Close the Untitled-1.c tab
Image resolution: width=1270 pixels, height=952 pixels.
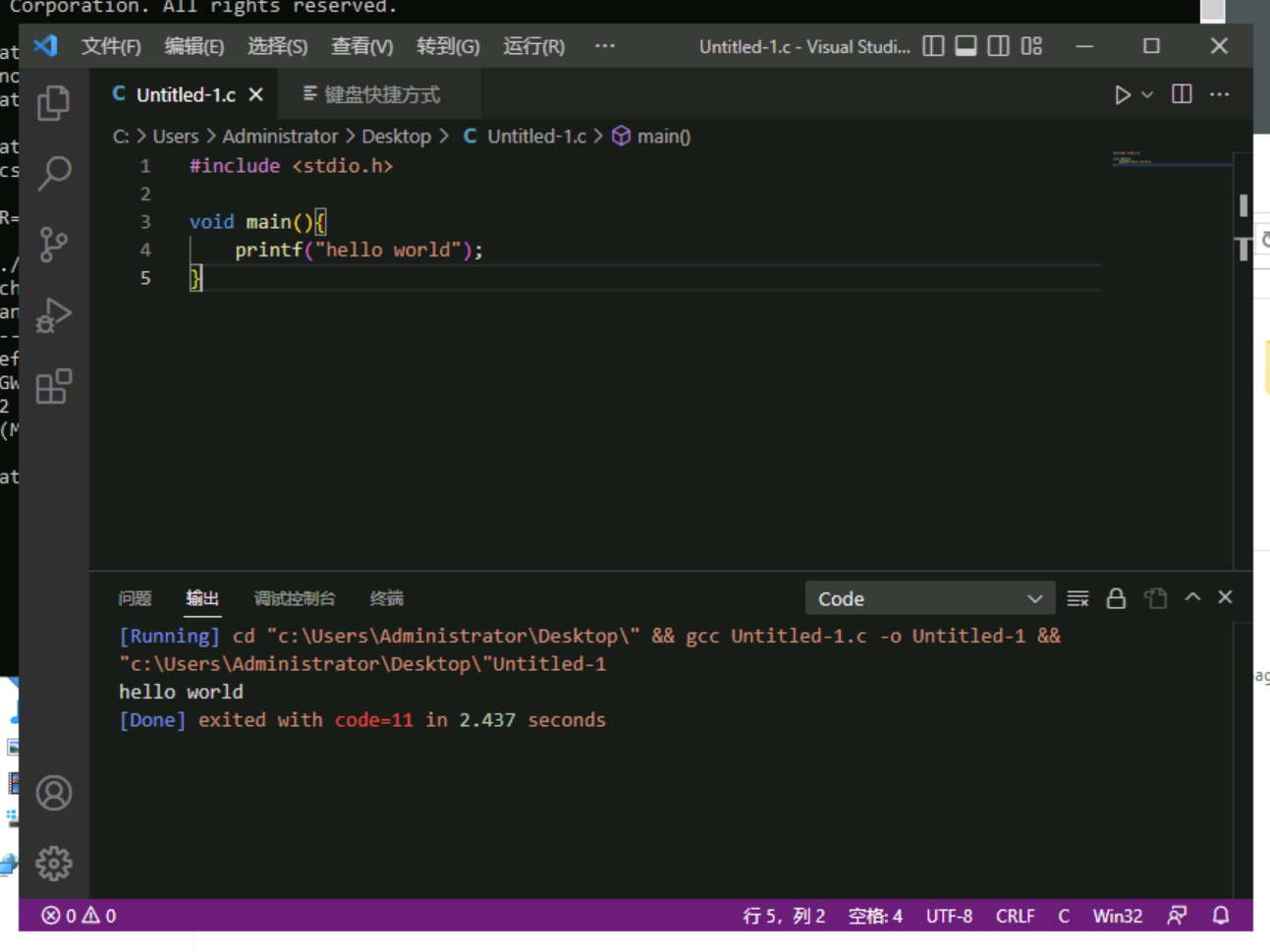(256, 94)
